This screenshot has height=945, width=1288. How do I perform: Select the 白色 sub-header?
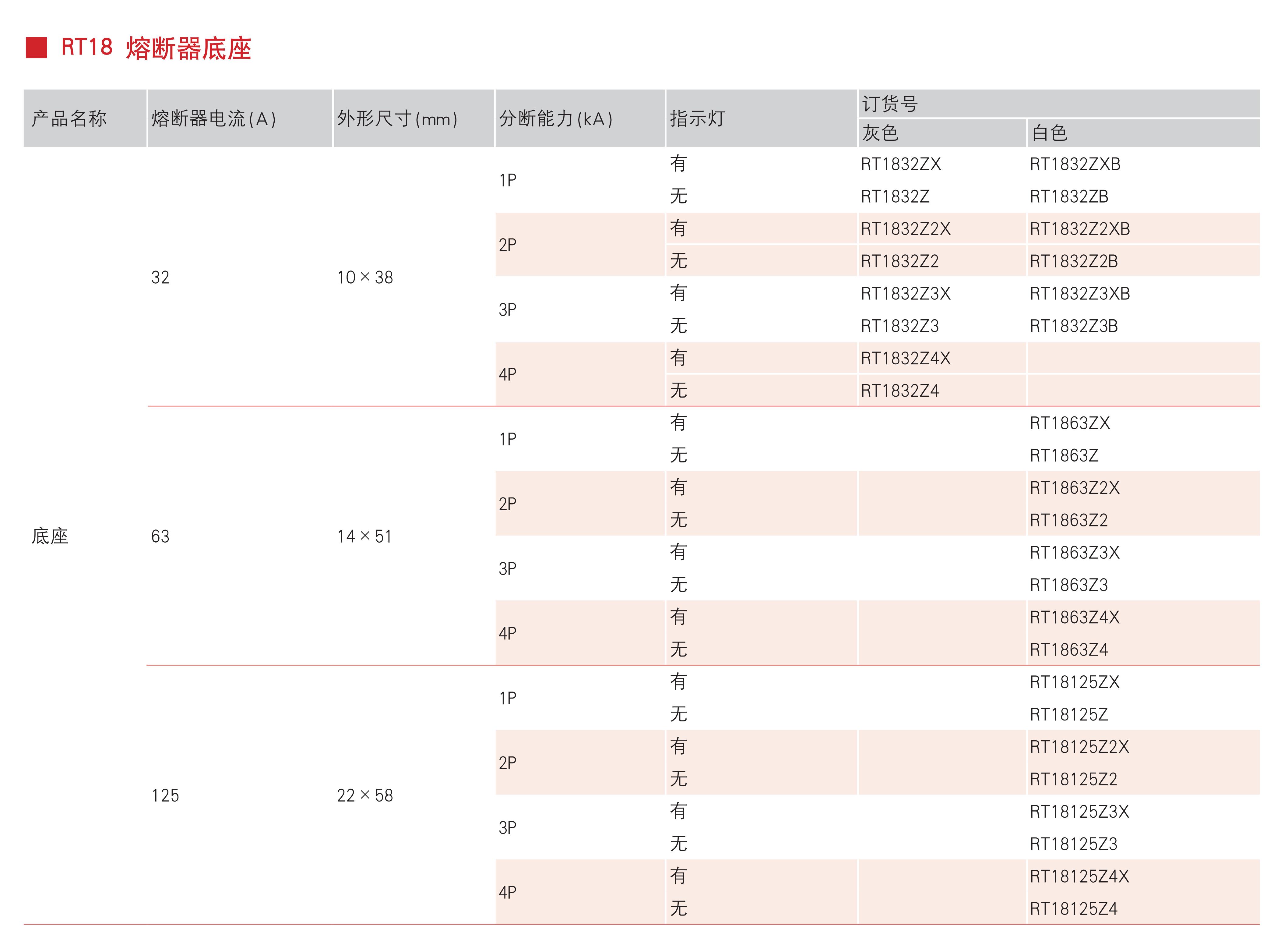click(x=1049, y=133)
